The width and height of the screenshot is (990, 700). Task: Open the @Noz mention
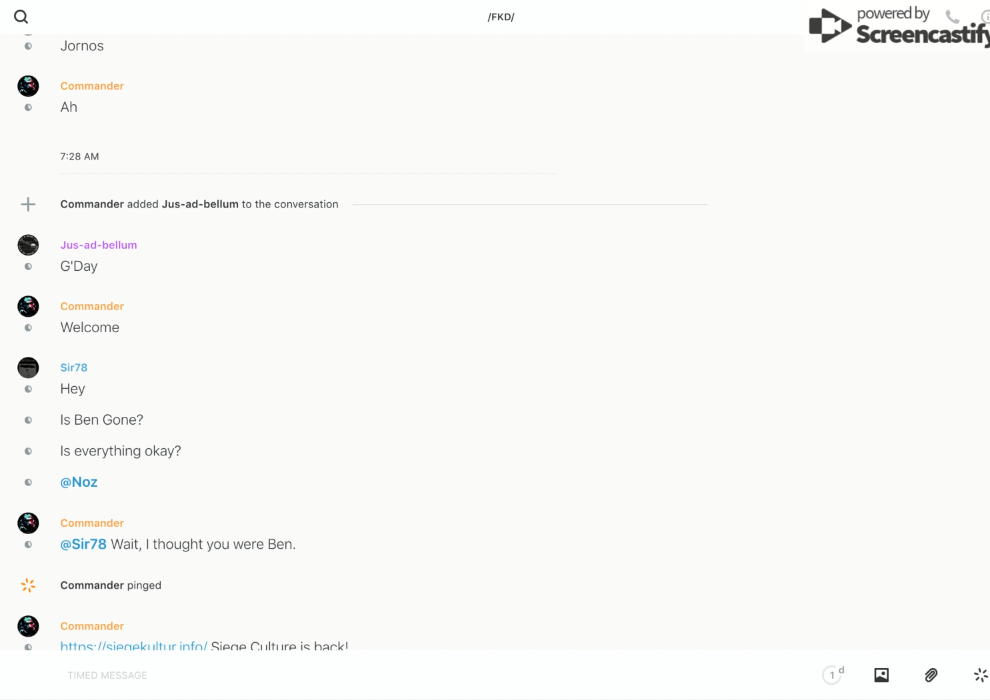pyautogui.click(x=79, y=482)
